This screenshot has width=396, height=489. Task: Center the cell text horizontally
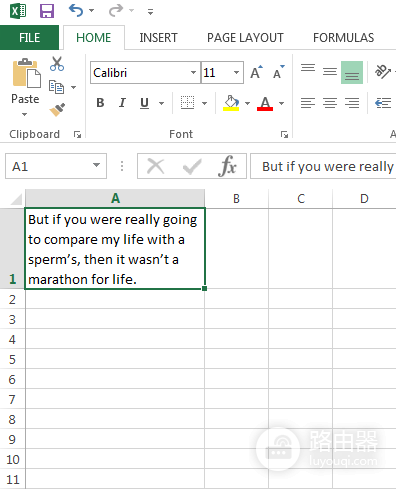coord(330,103)
